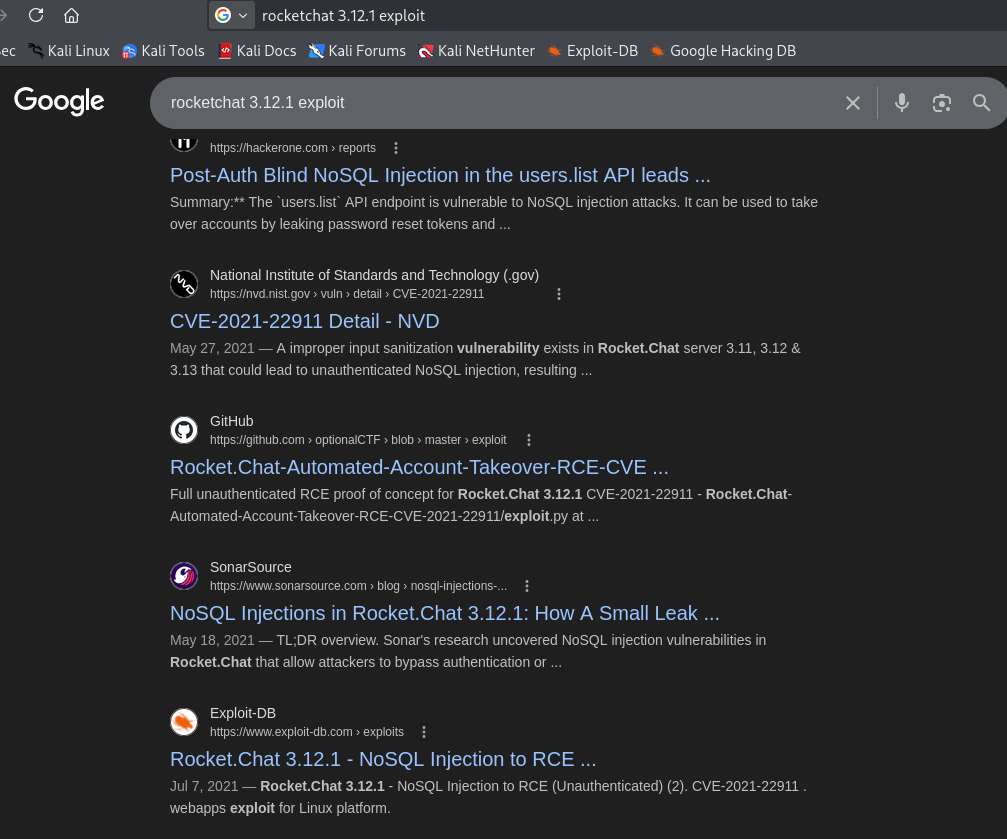The height and width of the screenshot is (839, 1007).
Task: Open the Exploit-DB bookmark
Action: [x=592, y=50]
